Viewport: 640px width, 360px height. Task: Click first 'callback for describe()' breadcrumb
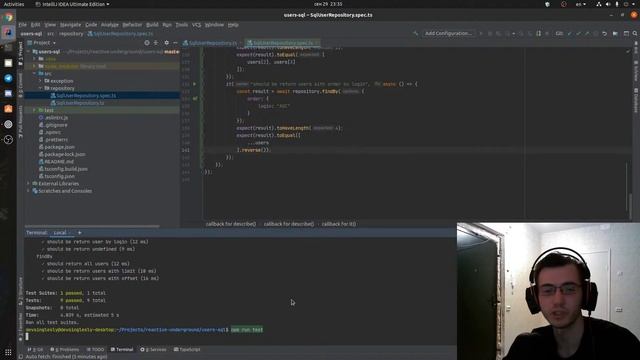[231, 224]
